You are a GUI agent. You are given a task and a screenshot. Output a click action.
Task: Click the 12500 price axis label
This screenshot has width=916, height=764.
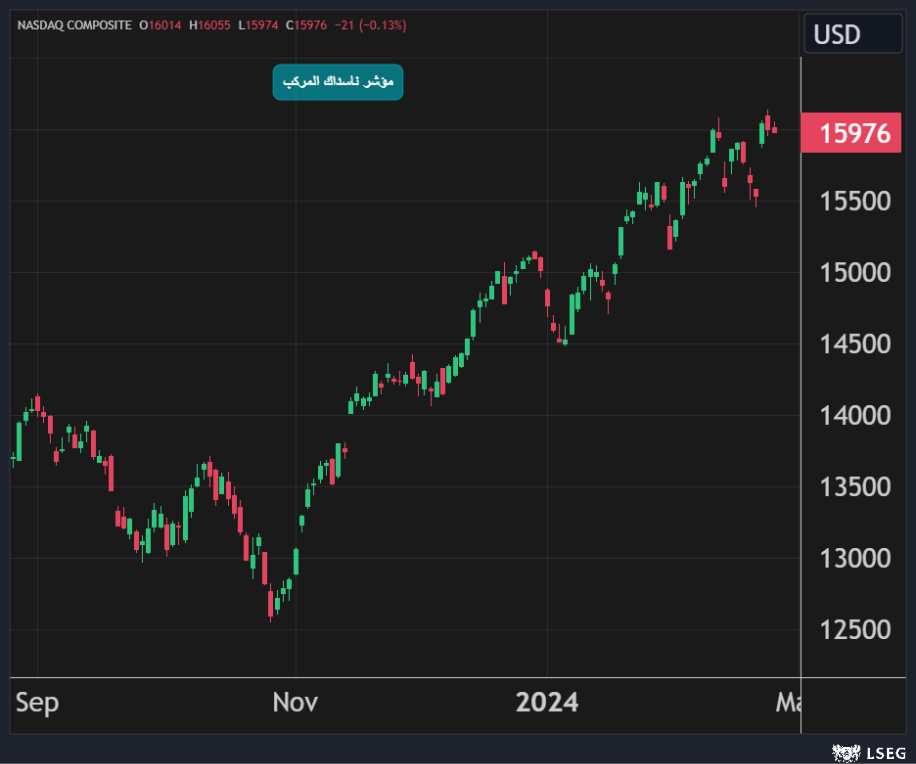[x=855, y=630]
